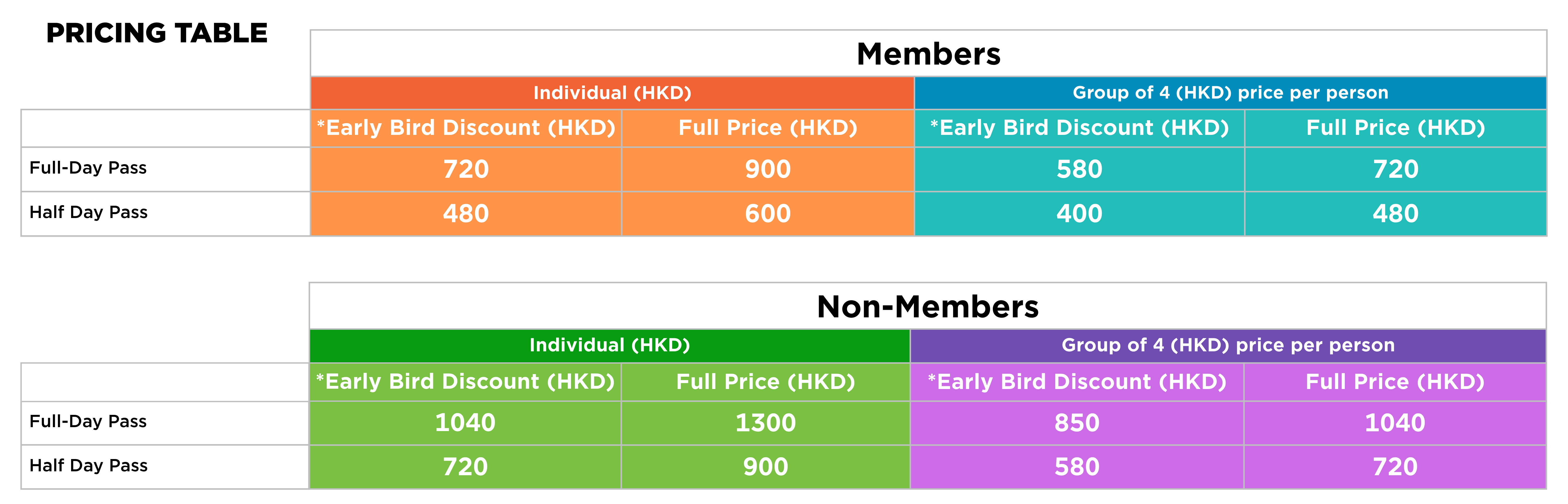Click the 400 member group early bird cell
The height and width of the screenshot is (504, 1568).
pos(1079,213)
